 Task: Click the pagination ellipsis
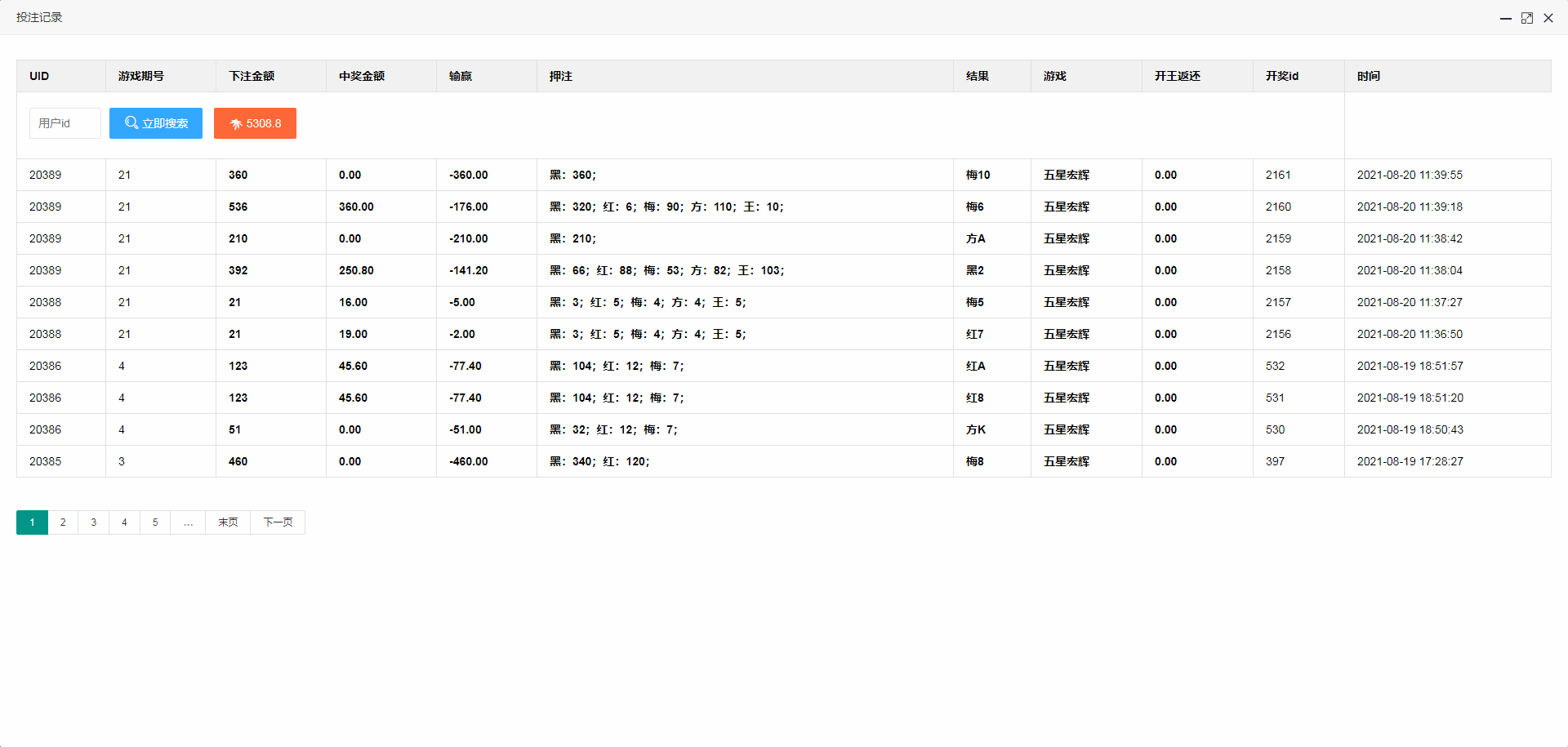pos(188,522)
